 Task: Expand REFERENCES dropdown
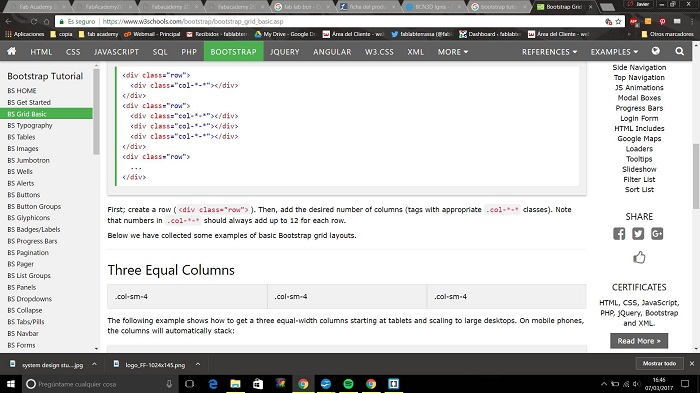pyautogui.click(x=550, y=52)
